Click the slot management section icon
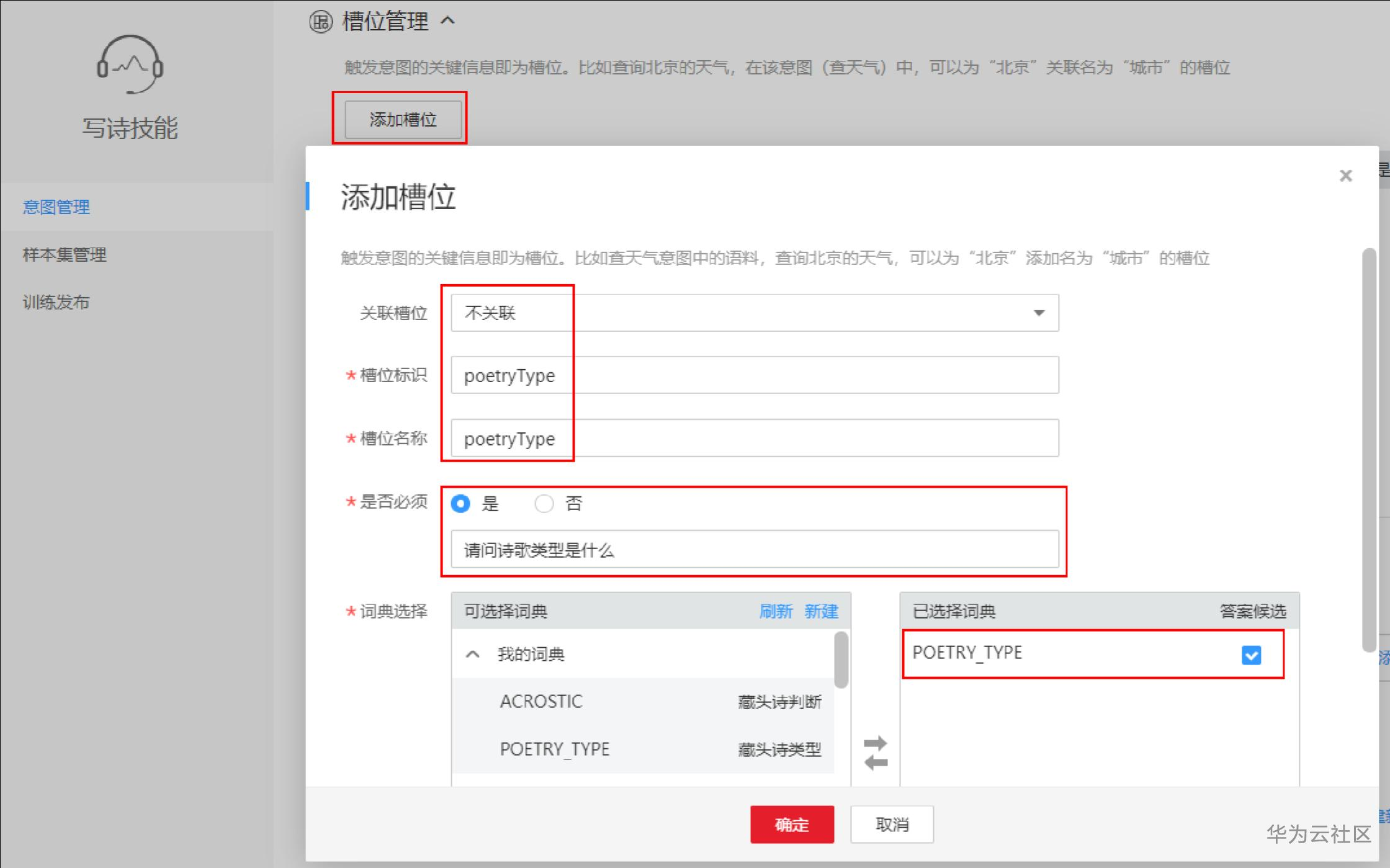This screenshot has width=1390, height=868. coord(321,22)
